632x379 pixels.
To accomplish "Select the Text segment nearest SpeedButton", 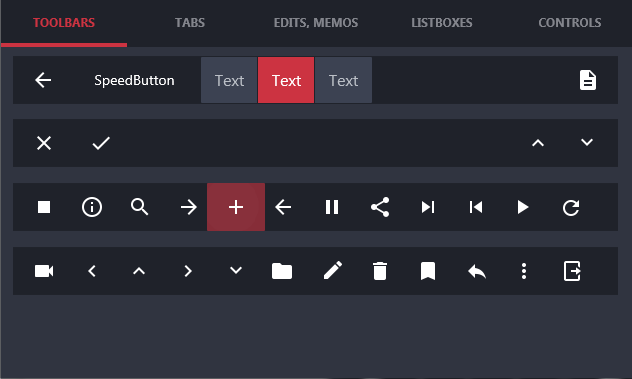I will (229, 80).
